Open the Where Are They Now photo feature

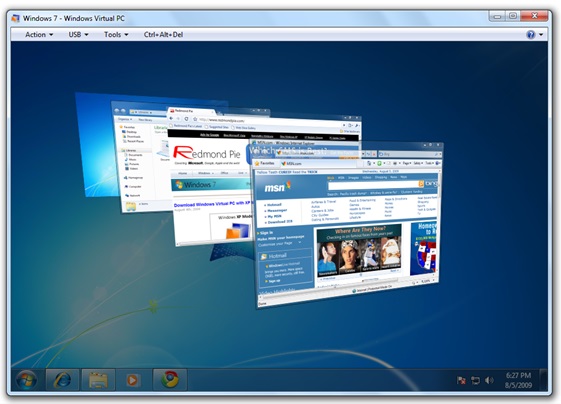click(x=359, y=250)
